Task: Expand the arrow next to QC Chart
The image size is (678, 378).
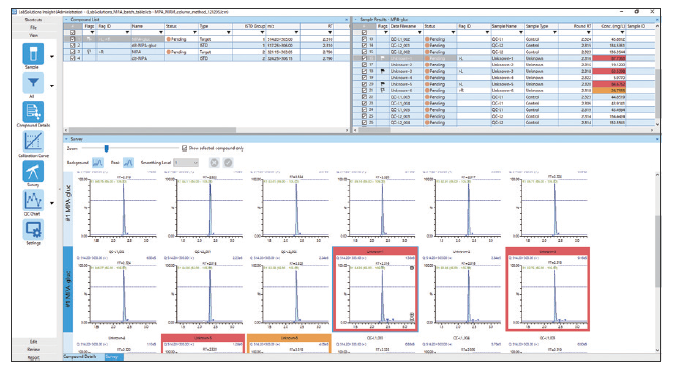Action: [x=52, y=203]
